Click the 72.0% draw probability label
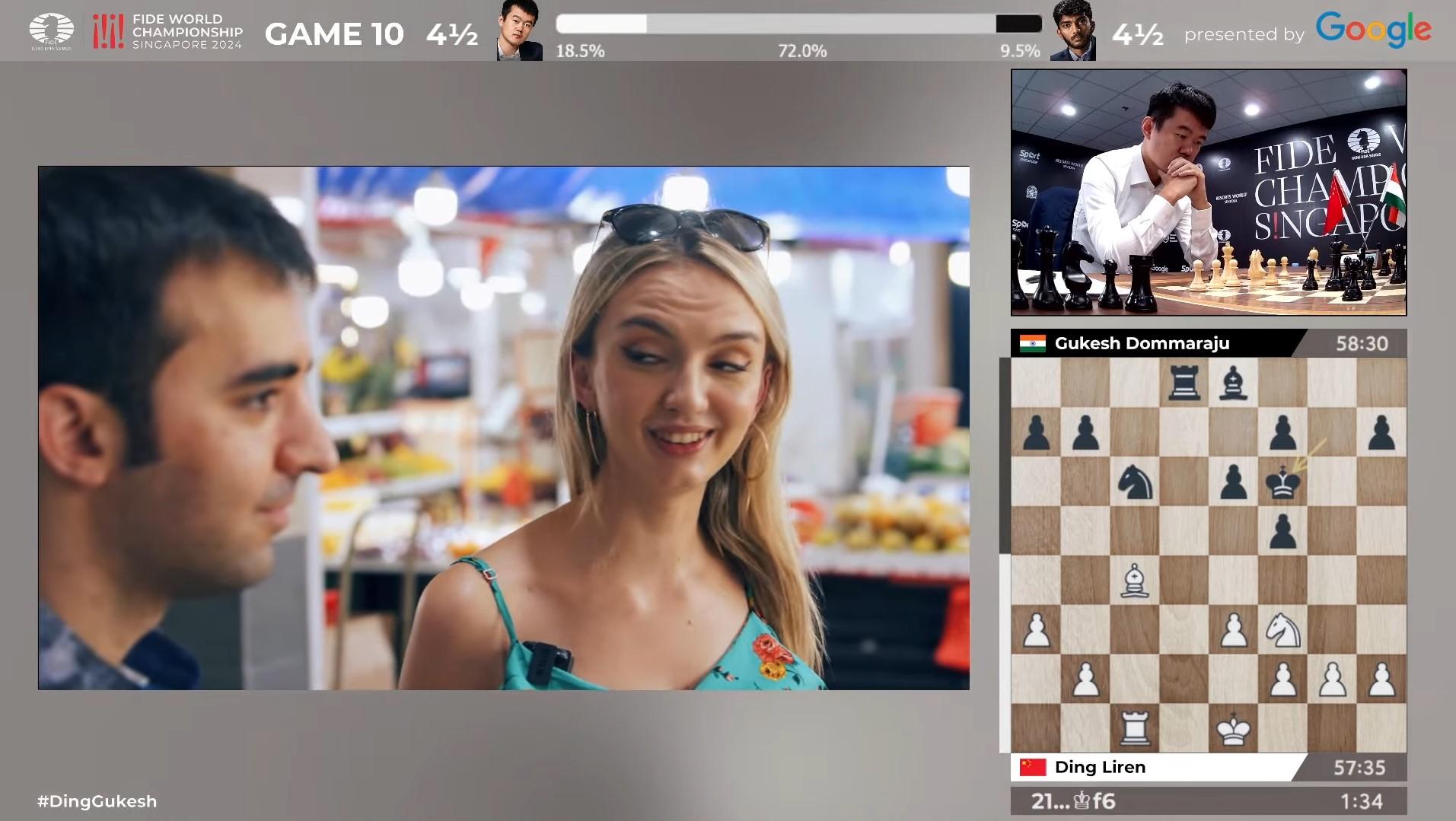This screenshot has width=1456, height=821. click(802, 51)
